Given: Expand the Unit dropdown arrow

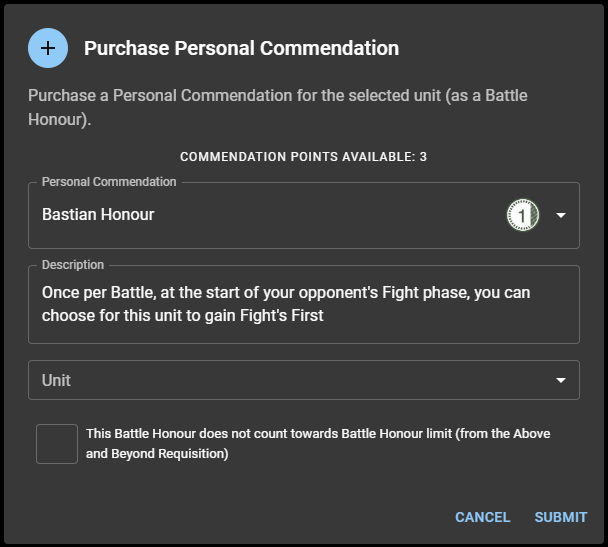Looking at the screenshot, I should [560, 380].
